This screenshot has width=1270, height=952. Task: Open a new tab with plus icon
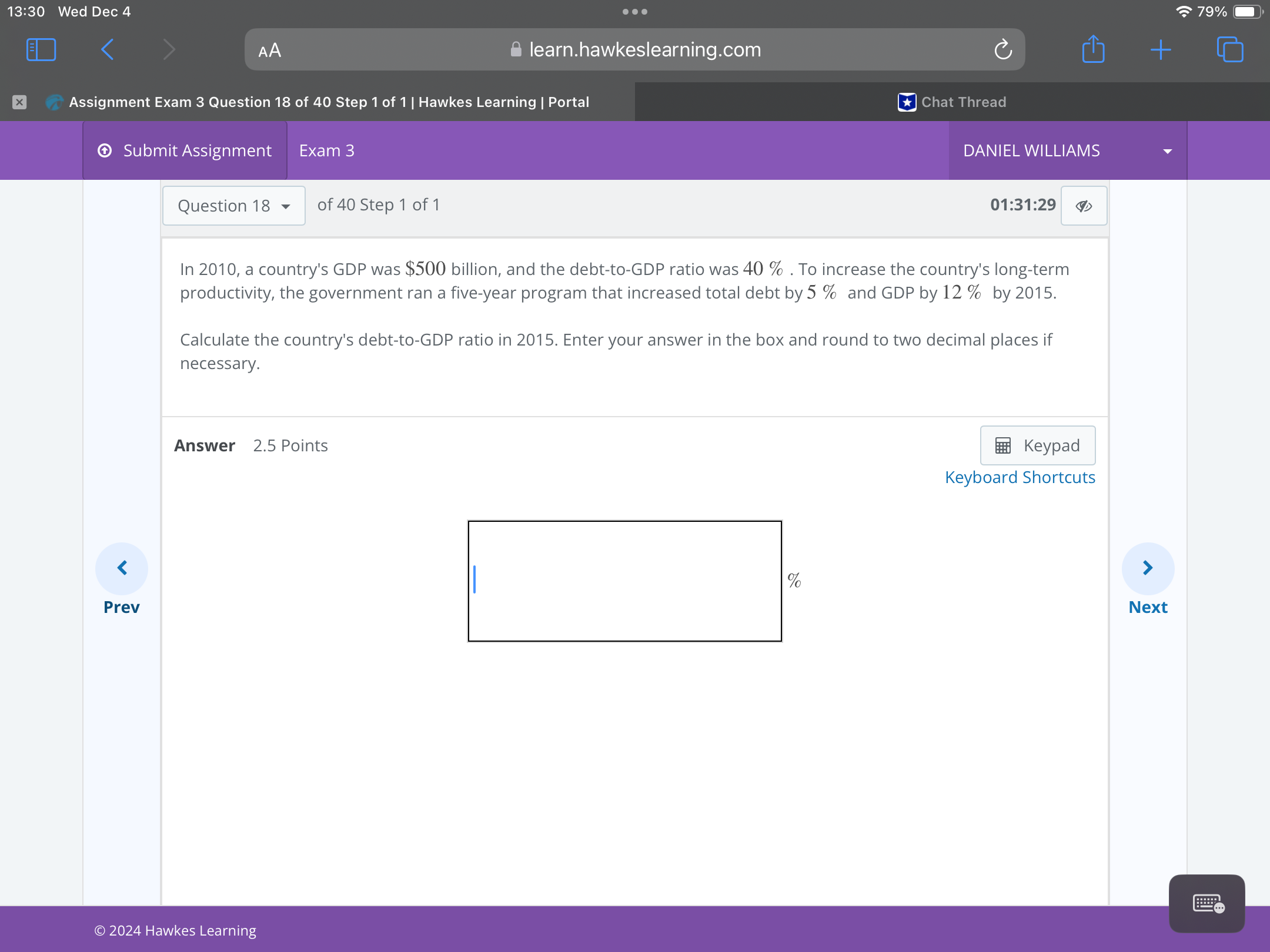(1161, 50)
